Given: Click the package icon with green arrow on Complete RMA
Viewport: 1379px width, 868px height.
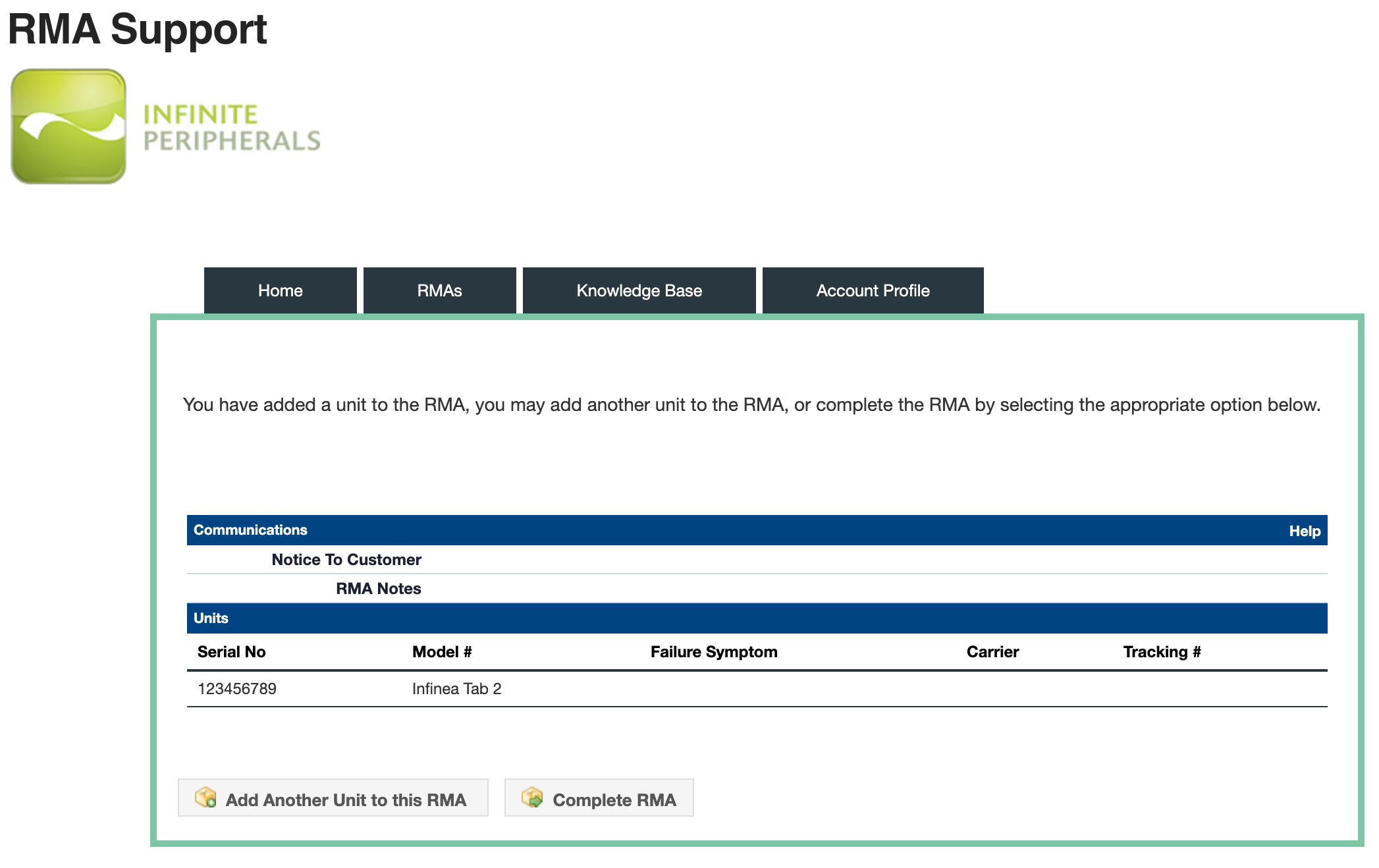Looking at the screenshot, I should [x=533, y=798].
